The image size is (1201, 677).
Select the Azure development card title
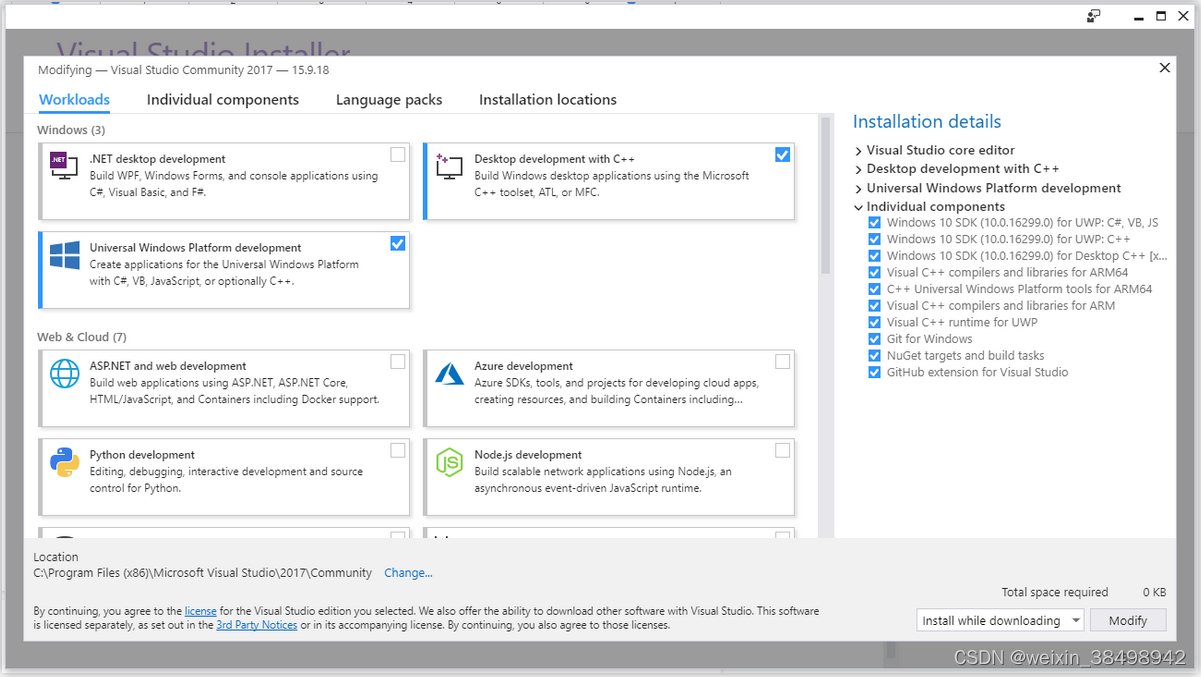coord(524,366)
